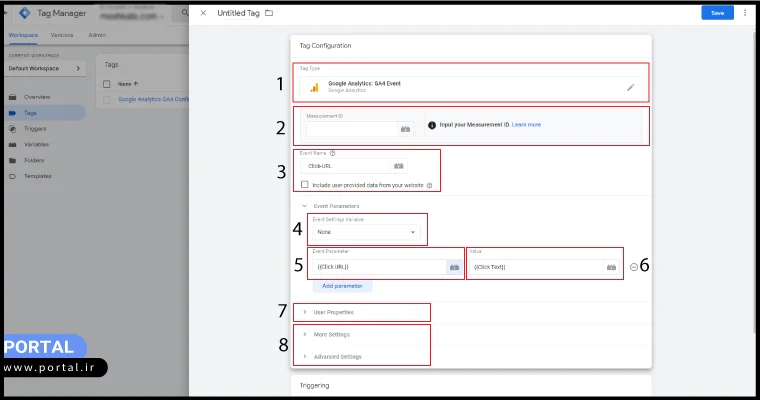Image resolution: width=760 pixels, height=400 pixels.
Task: Open the three-dot menu next to Save
Action: (x=744, y=13)
